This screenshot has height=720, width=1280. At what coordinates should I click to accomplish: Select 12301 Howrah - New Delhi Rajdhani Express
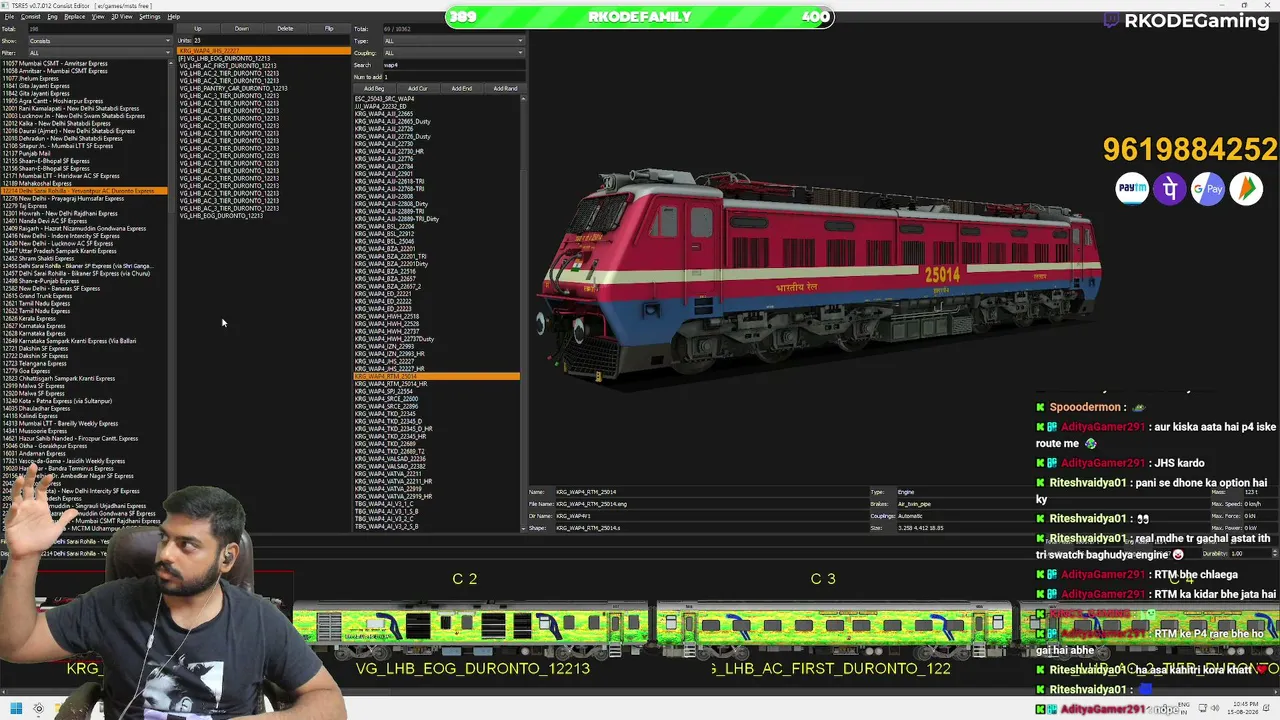(85, 214)
